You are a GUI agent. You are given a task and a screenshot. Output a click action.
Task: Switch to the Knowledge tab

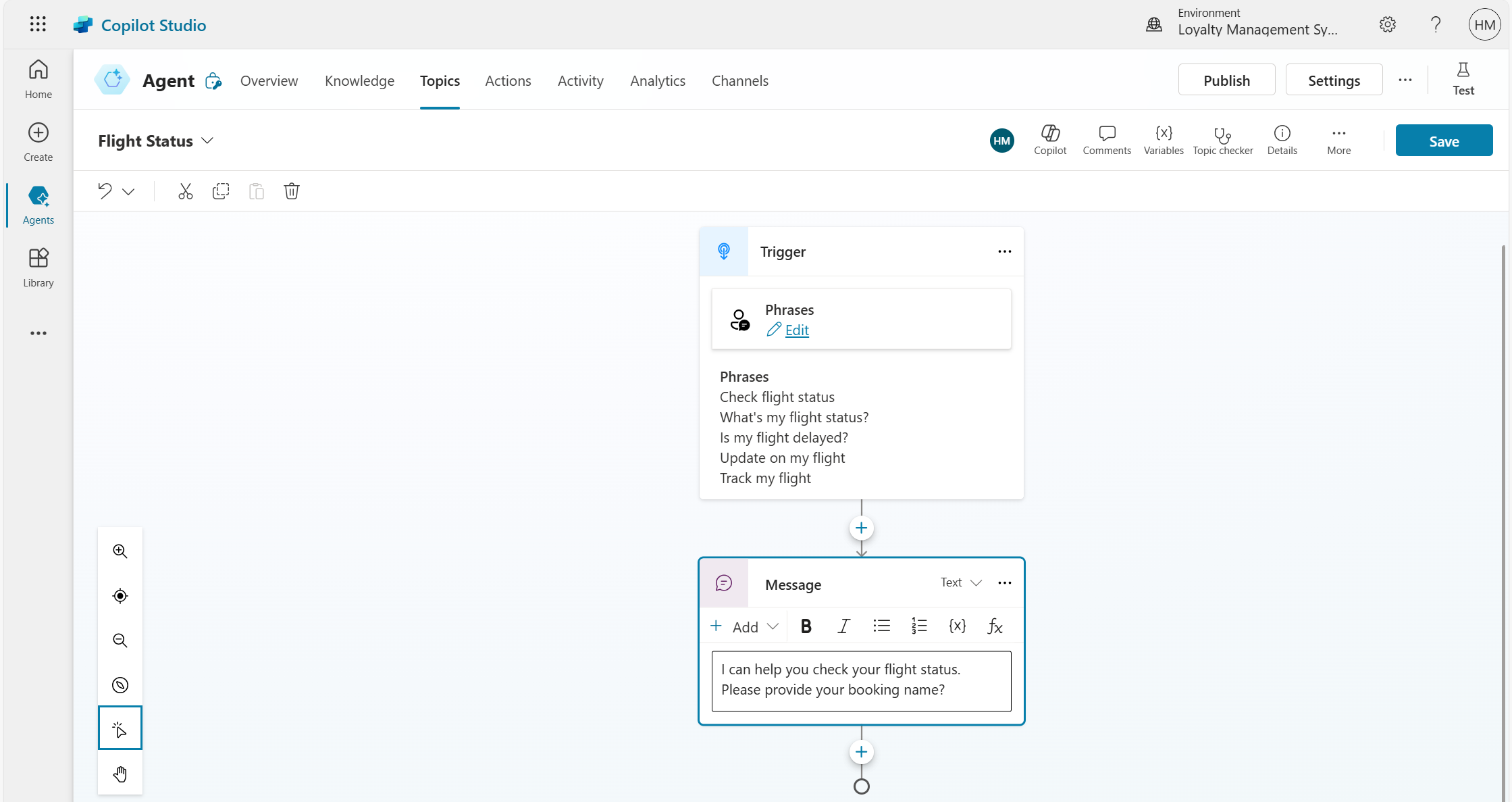point(359,80)
